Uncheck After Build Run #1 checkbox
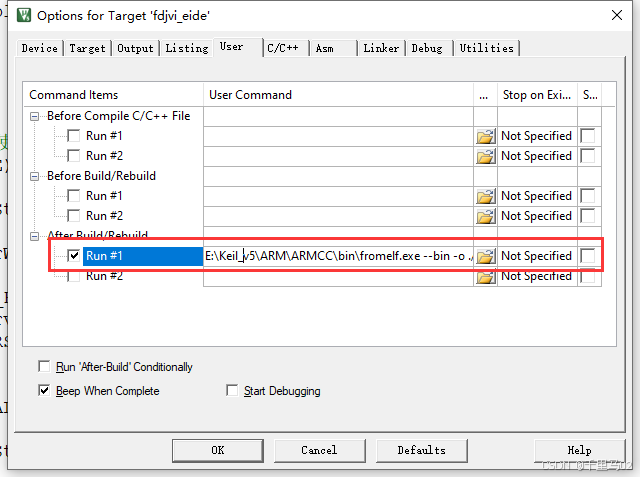Screen dimensions: 640x477 tap(73, 256)
